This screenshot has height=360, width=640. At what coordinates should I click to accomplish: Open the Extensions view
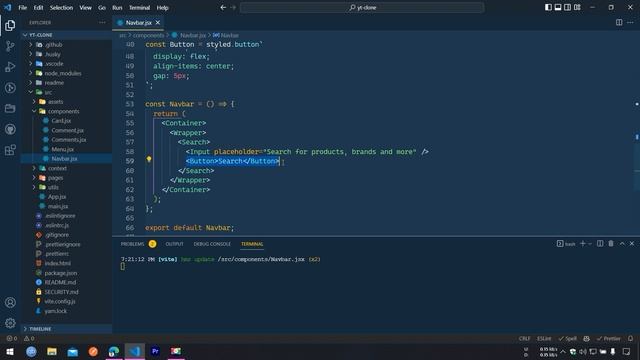10,150
